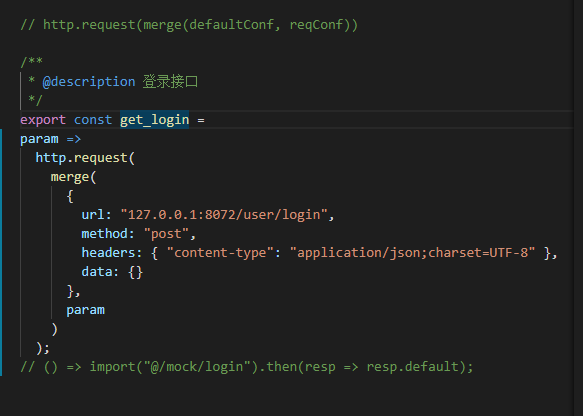Screen dimensions: 583x416
Task: Click the "content-type" key string
Action: coord(220,253)
